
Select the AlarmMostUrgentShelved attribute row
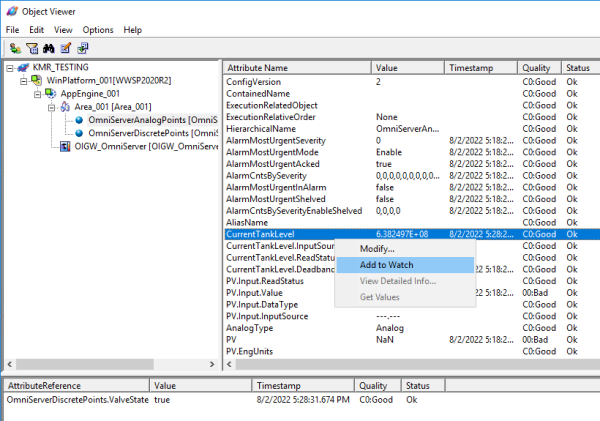pyautogui.click(x=412, y=199)
